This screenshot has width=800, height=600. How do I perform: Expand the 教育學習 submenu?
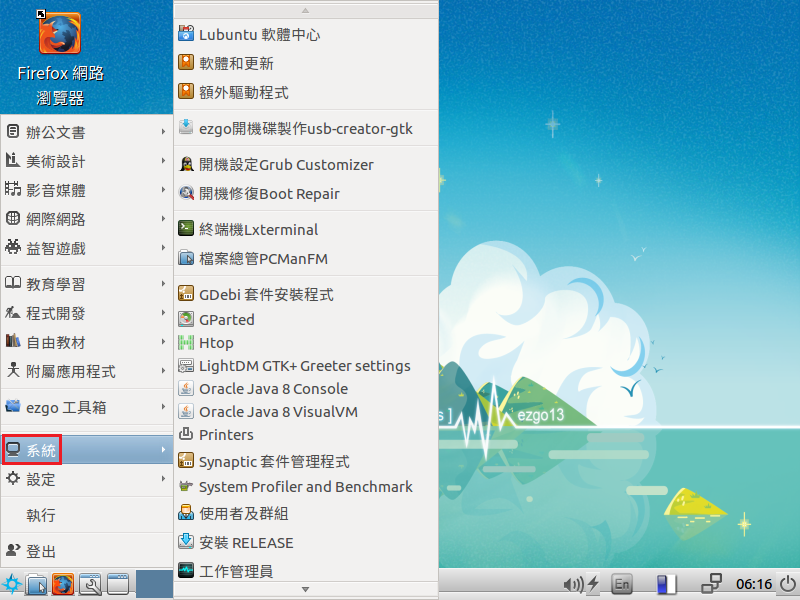tap(87, 284)
